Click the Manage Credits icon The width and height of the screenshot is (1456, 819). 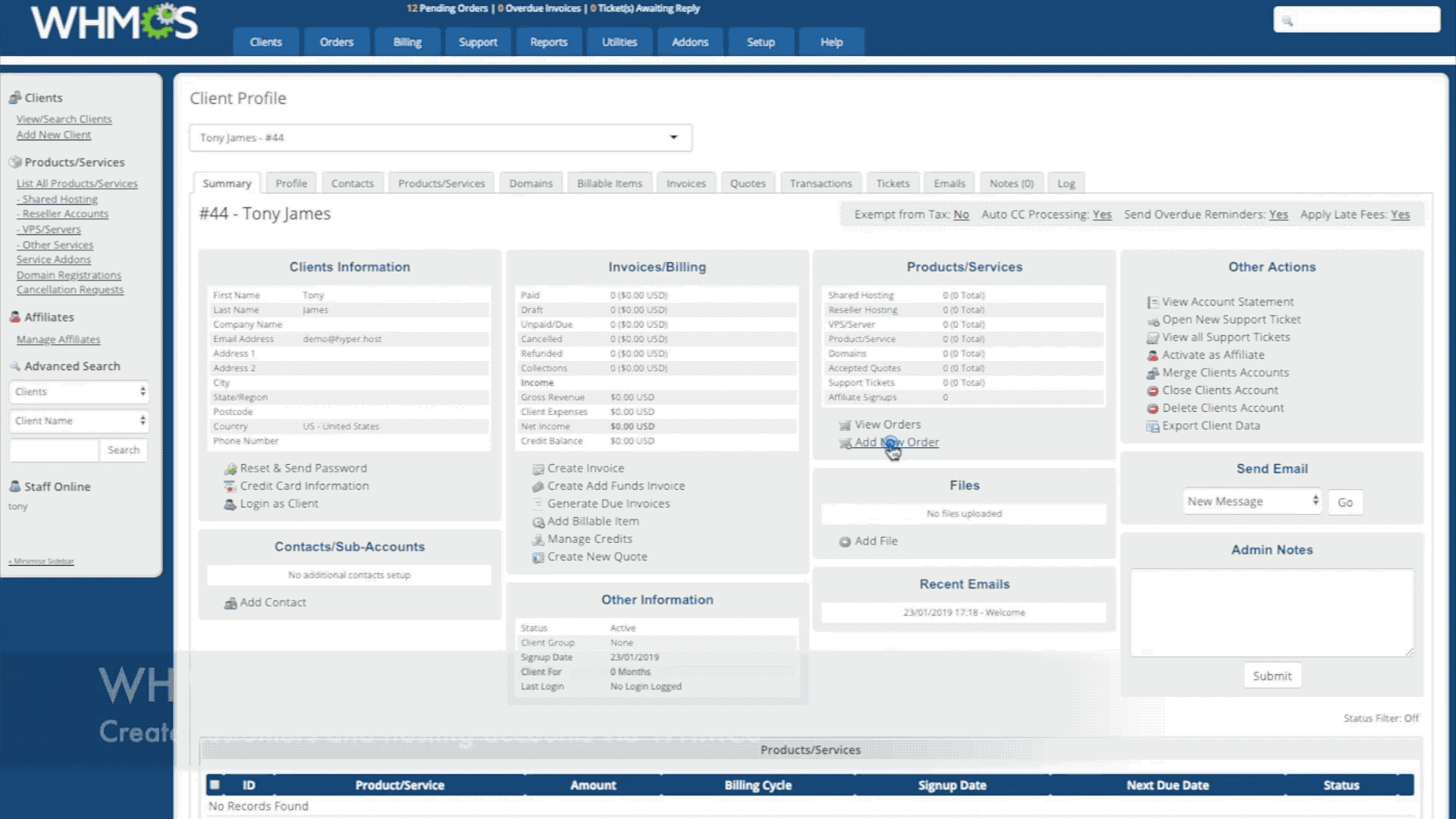538,540
